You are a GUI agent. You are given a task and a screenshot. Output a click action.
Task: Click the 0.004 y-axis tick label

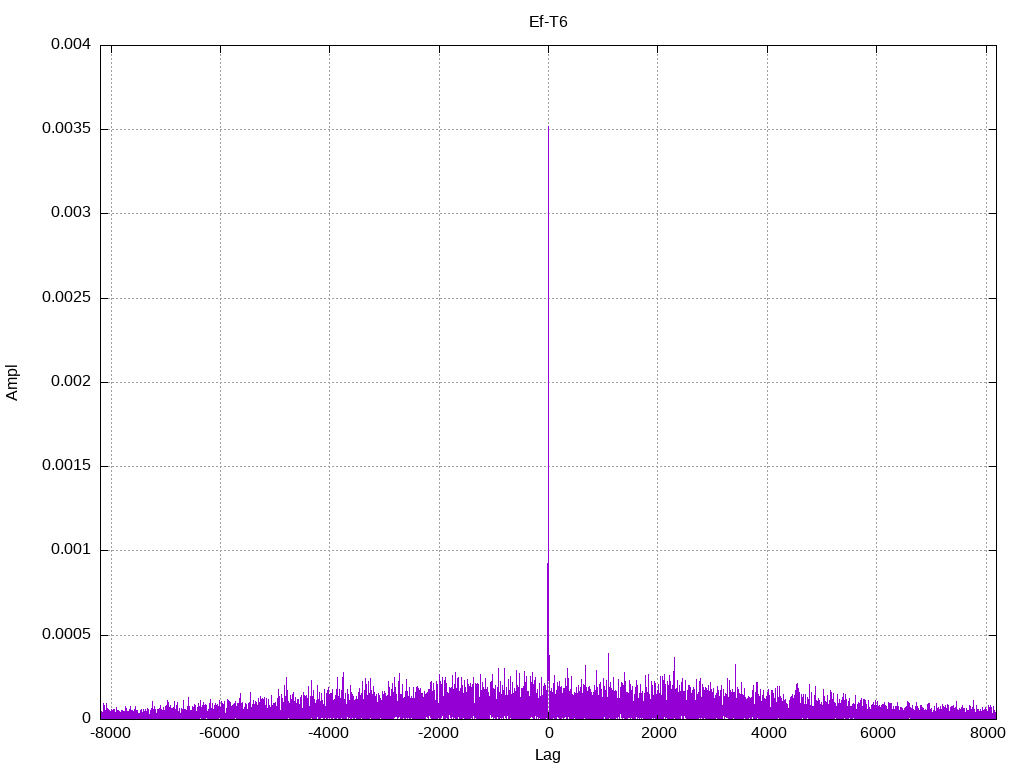(70, 45)
